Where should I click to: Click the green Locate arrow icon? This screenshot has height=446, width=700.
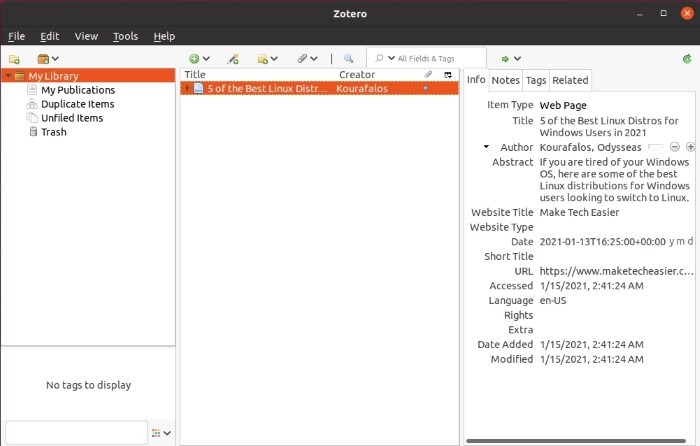(505, 59)
